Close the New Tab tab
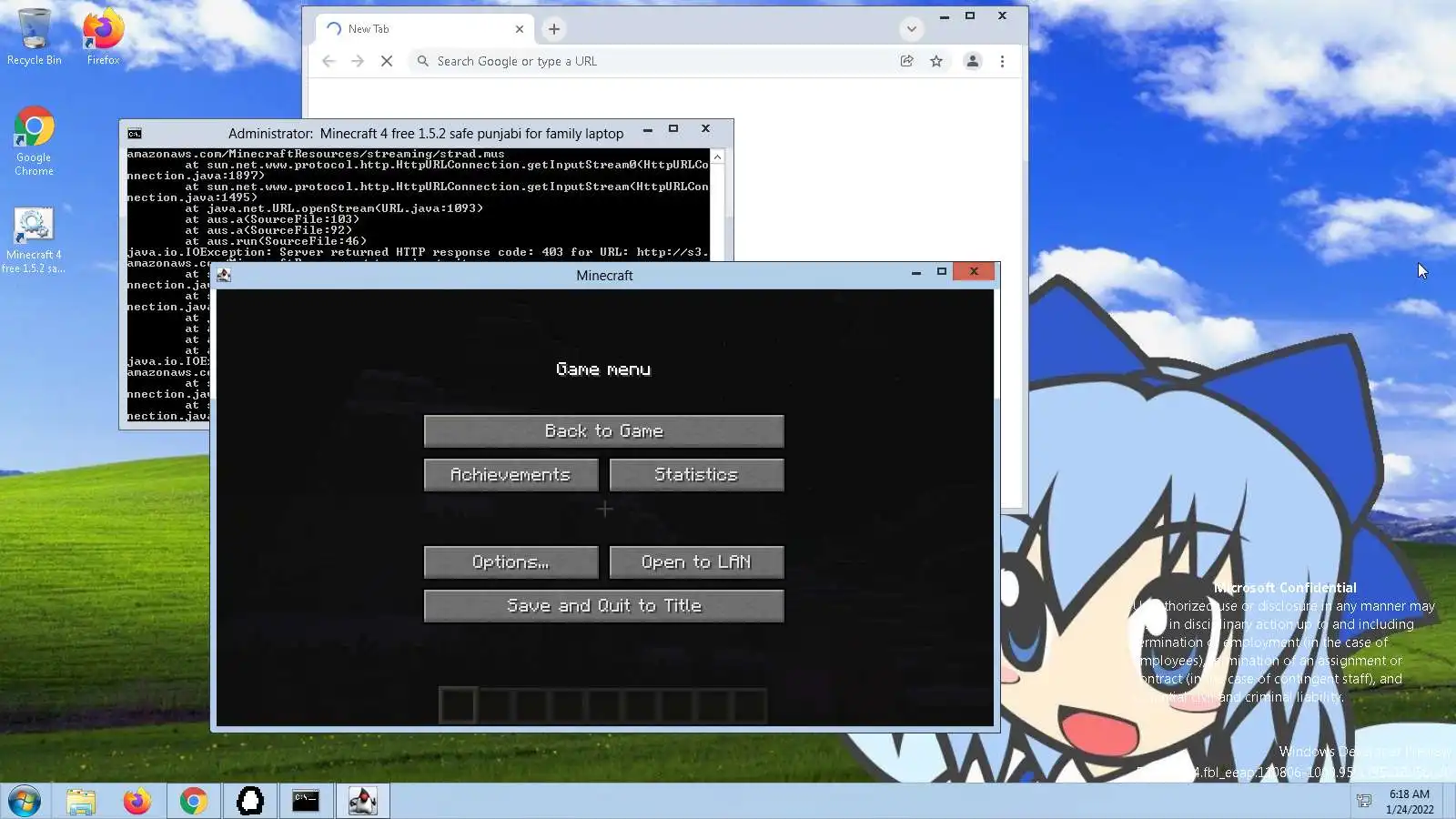Screen dimensions: 1456x819 pyautogui.click(x=520, y=29)
